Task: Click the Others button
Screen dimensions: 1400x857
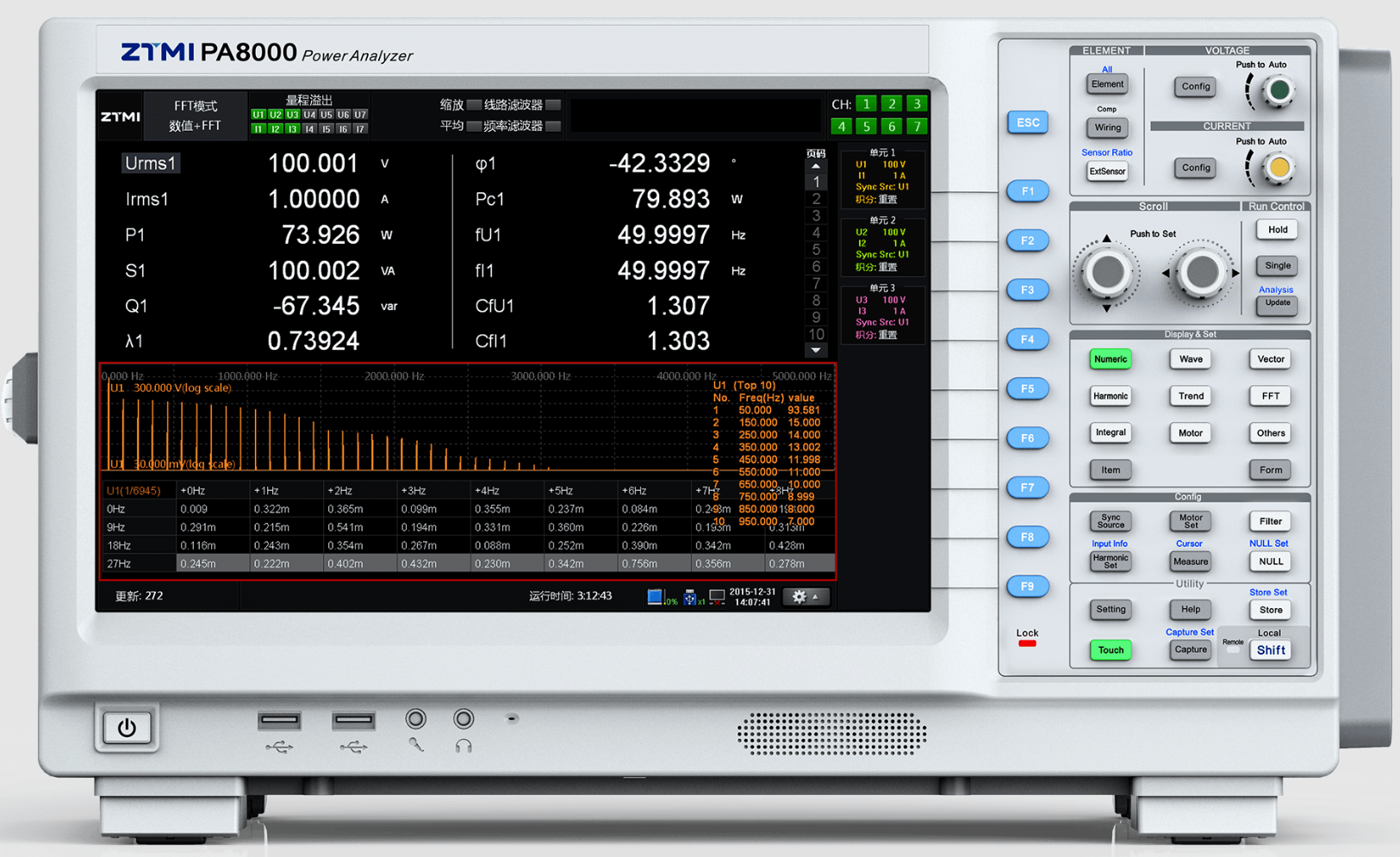Action: point(1271,432)
